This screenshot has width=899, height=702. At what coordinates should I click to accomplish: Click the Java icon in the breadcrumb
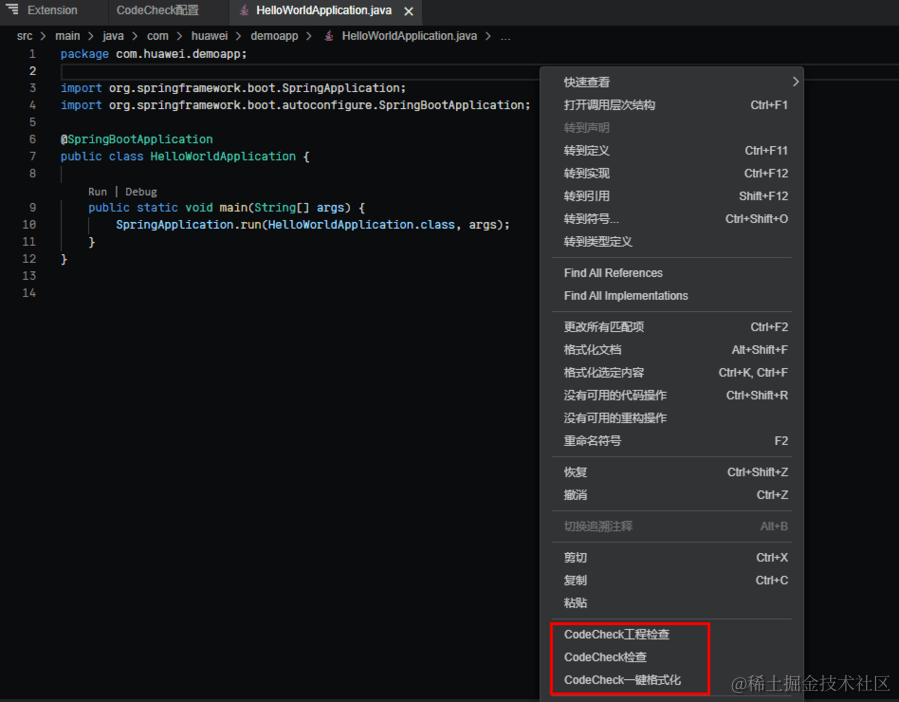[329, 36]
